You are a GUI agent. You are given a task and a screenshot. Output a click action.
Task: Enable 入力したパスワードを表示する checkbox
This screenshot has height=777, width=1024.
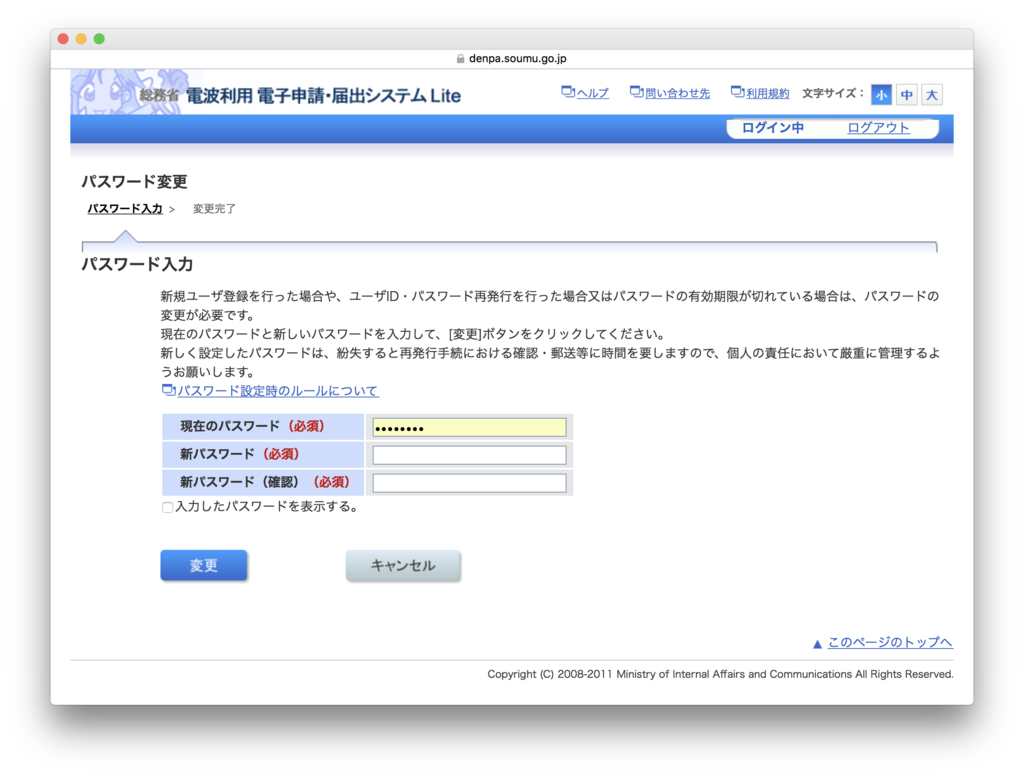tap(168, 507)
